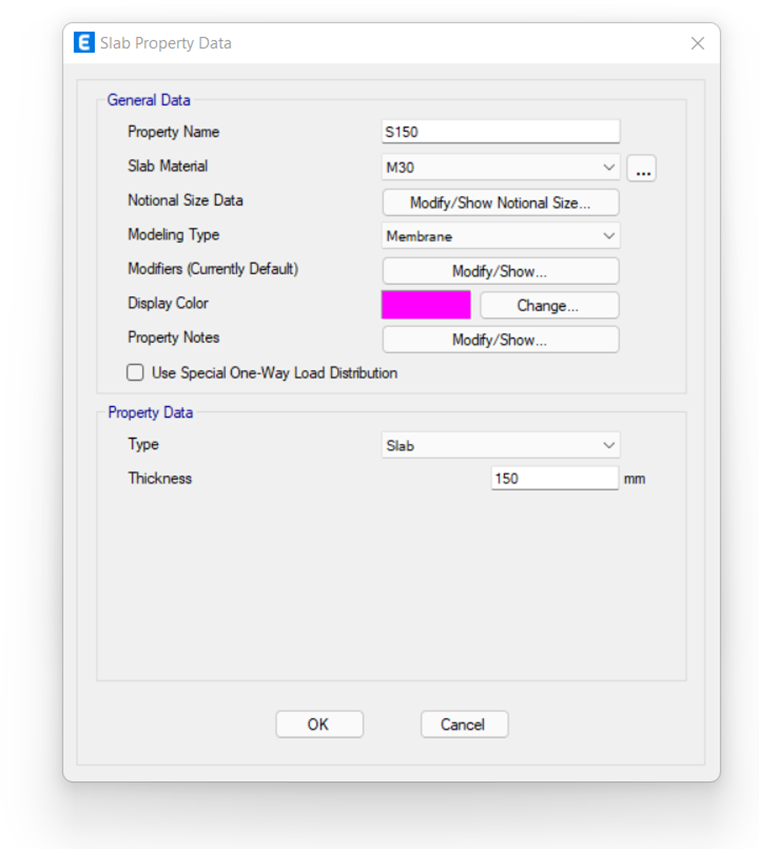759x849 pixels.
Task: Open the Type dropdown showing Slab
Action: coord(500,445)
